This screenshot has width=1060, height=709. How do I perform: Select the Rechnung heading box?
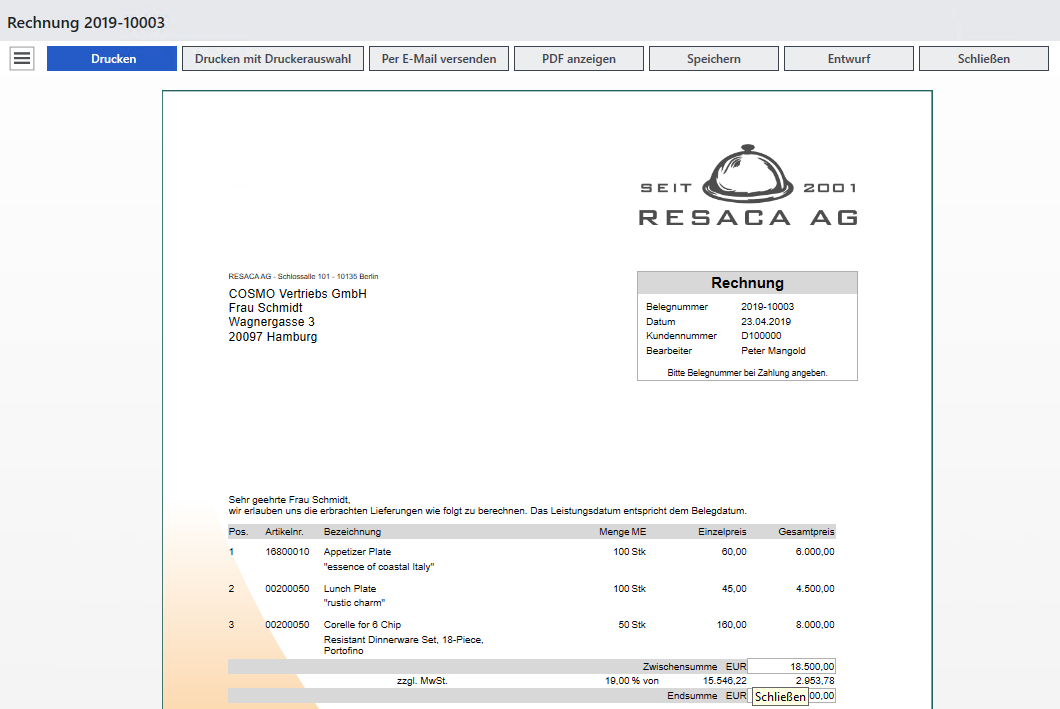747,283
